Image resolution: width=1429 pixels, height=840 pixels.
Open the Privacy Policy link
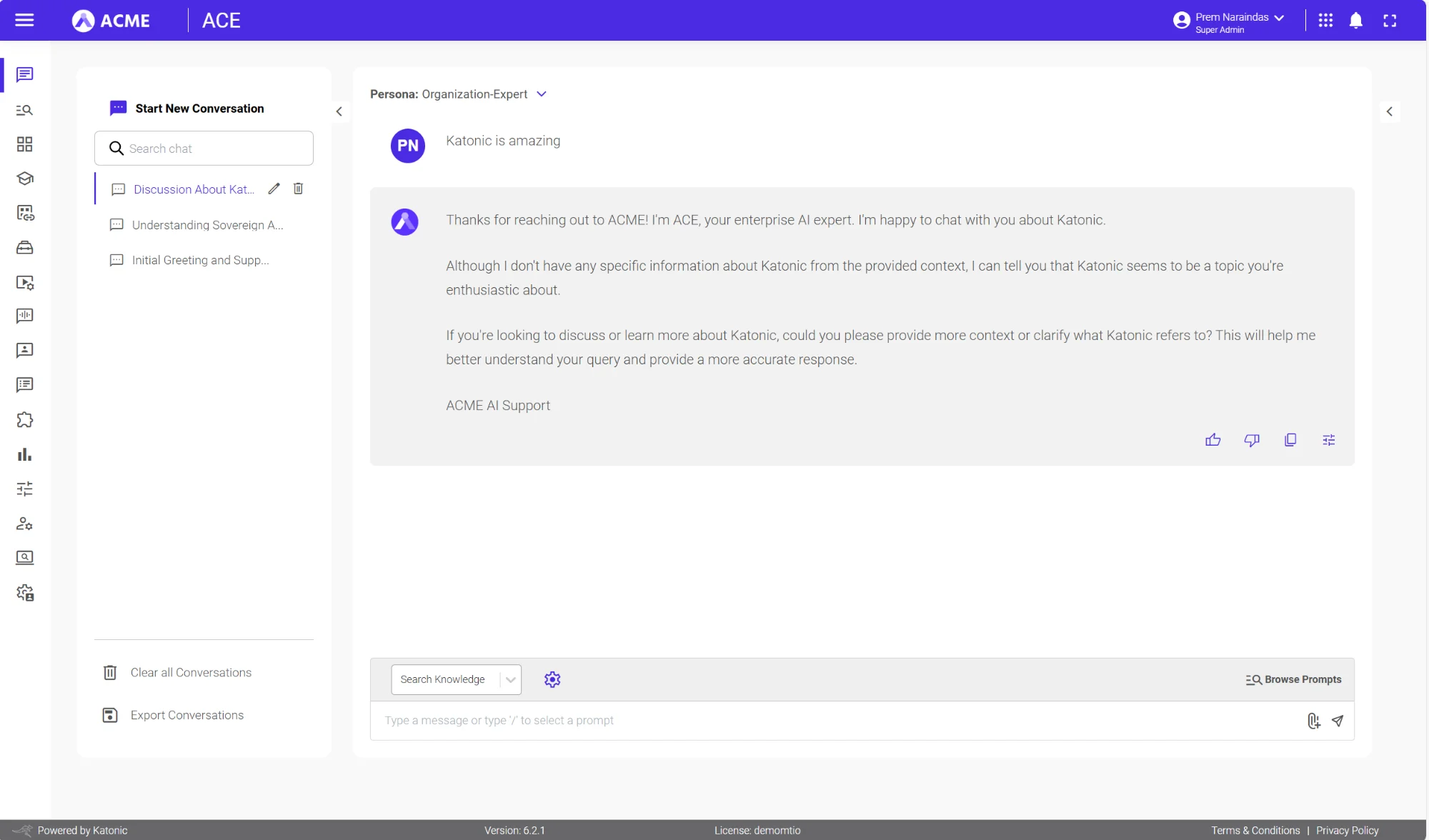coord(1348,830)
